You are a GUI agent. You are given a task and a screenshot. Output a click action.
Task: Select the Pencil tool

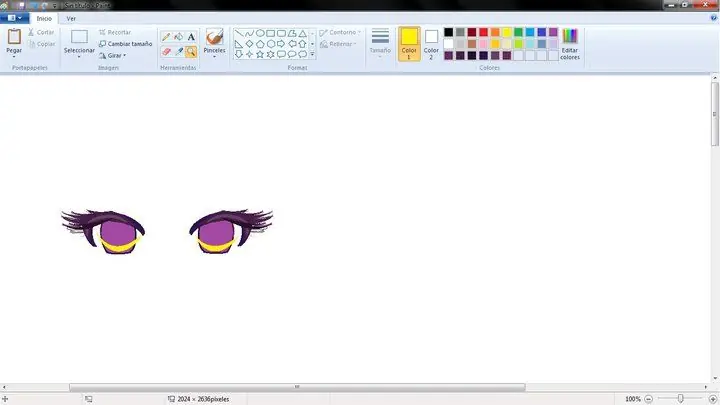click(x=166, y=37)
